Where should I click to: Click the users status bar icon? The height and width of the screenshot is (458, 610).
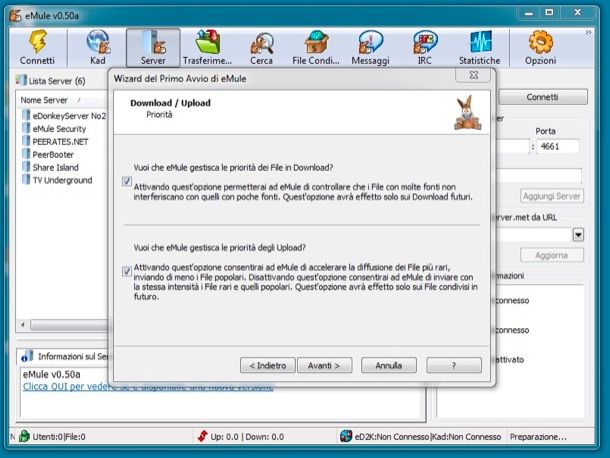coord(24,436)
